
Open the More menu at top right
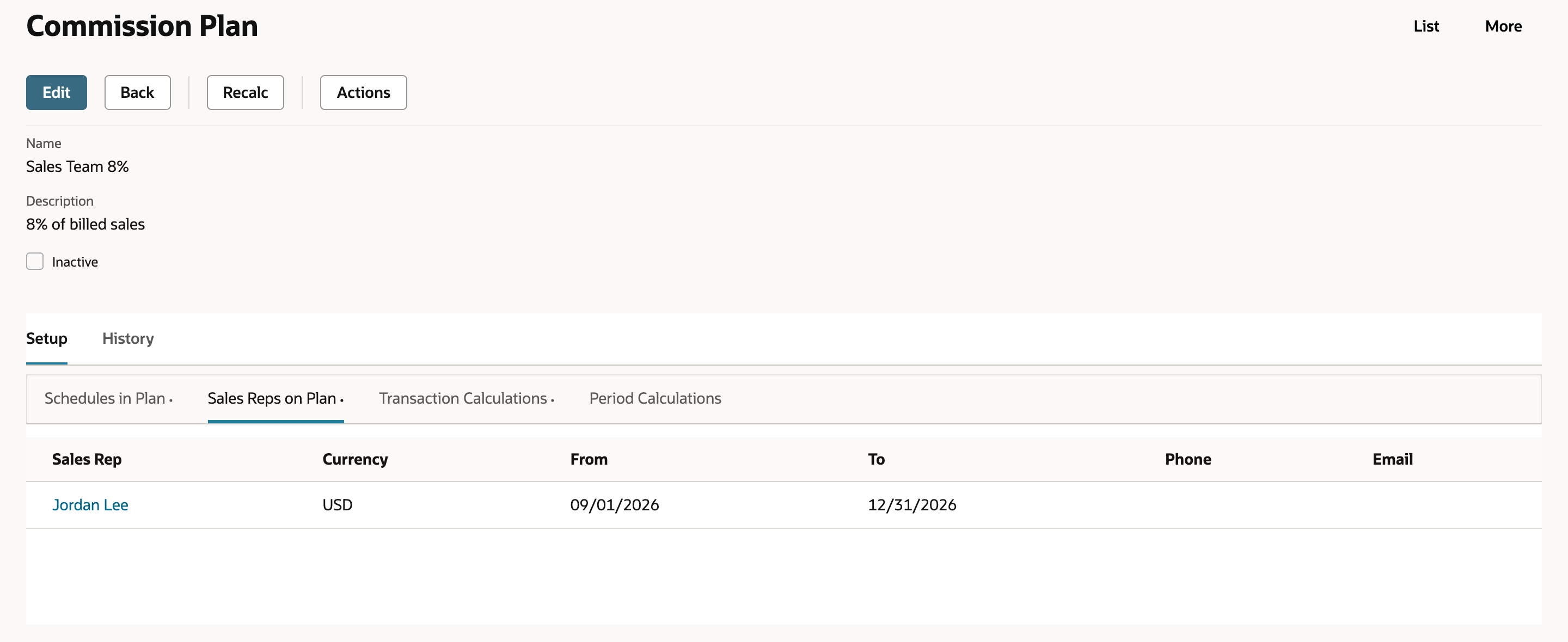[x=1503, y=26]
